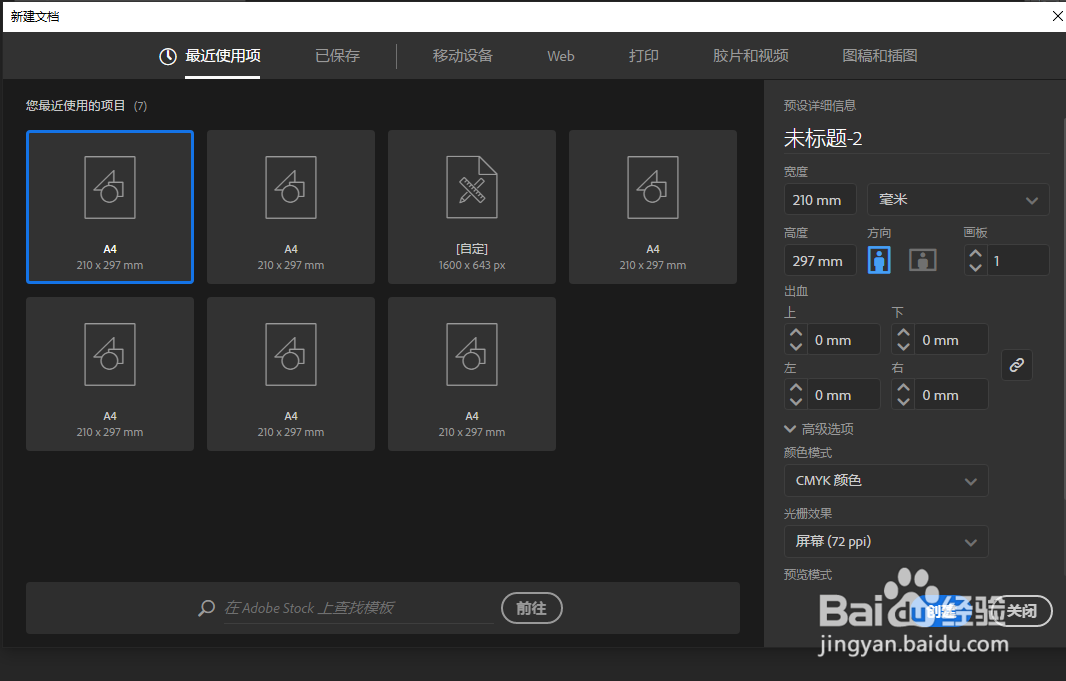The height and width of the screenshot is (681, 1066).
Task: Decrease left bleed (左) with down arrow
Action: click(x=796, y=401)
